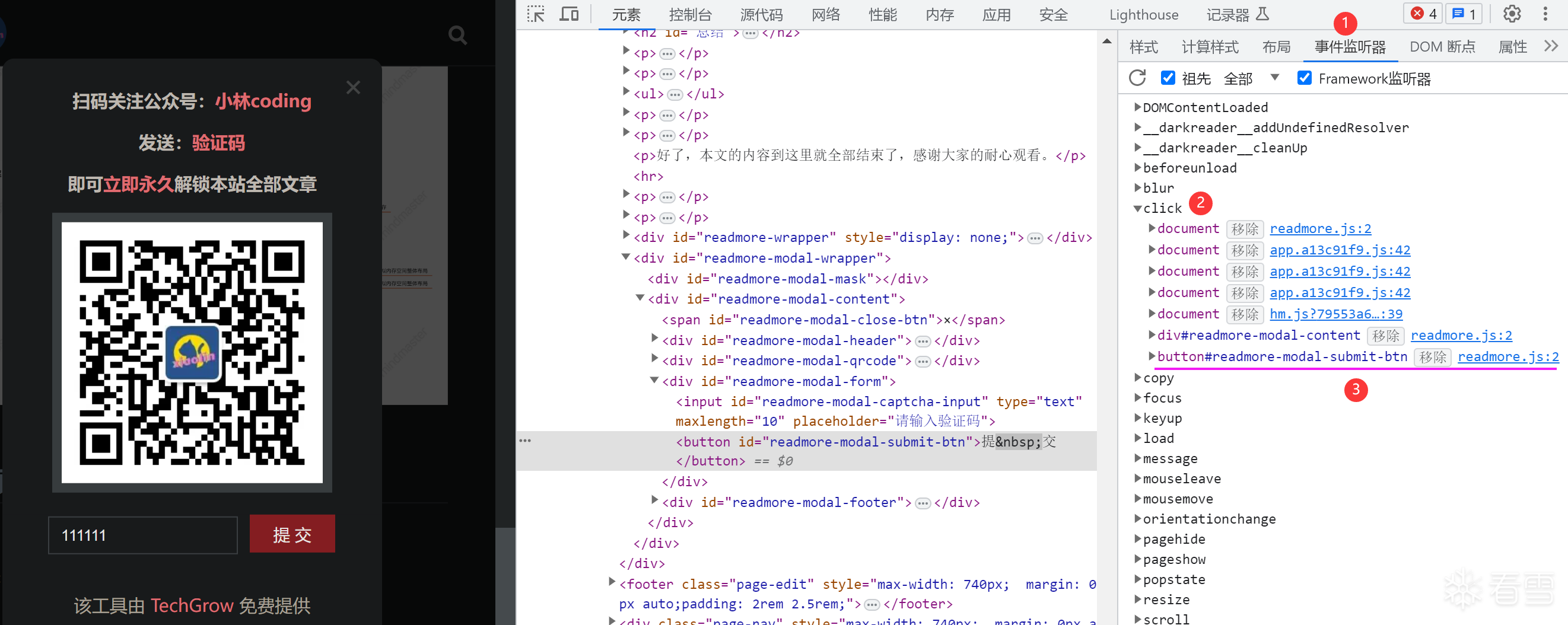Image resolution: width=1568 pixels, height=625 pixels.
Task: Select the 事件监听器 sidebar tab
Action: click(1350, 47)
